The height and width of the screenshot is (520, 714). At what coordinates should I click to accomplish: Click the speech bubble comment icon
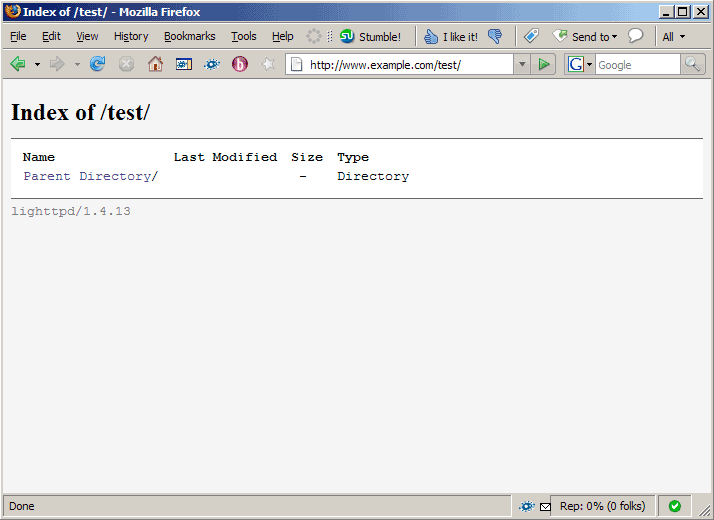click(x=635, y=36)
